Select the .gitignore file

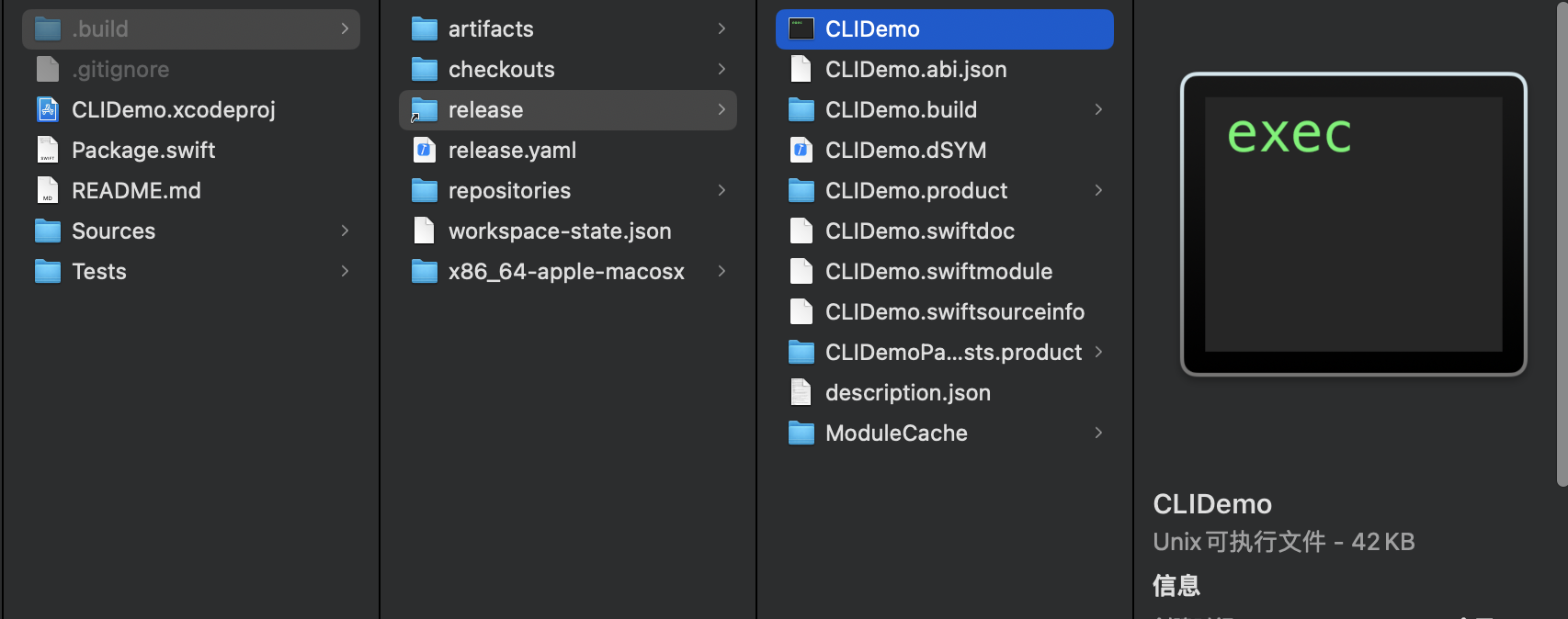pyautogui.click(x=120, y=70)
